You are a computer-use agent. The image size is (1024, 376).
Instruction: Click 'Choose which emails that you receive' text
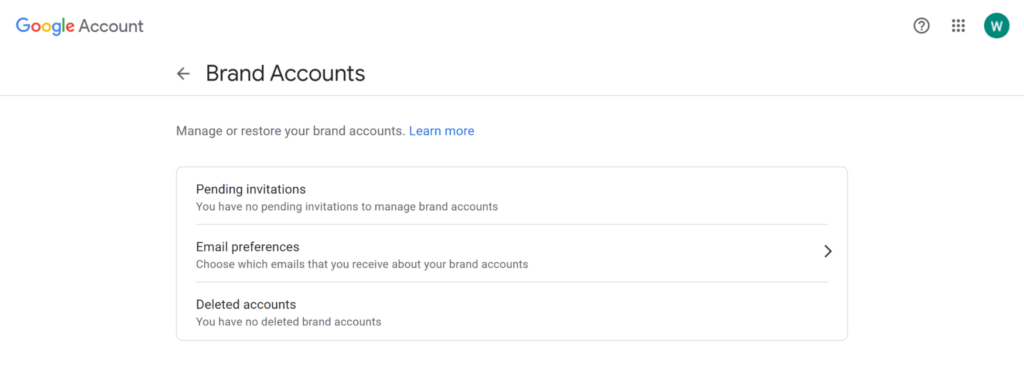[362, 264]
